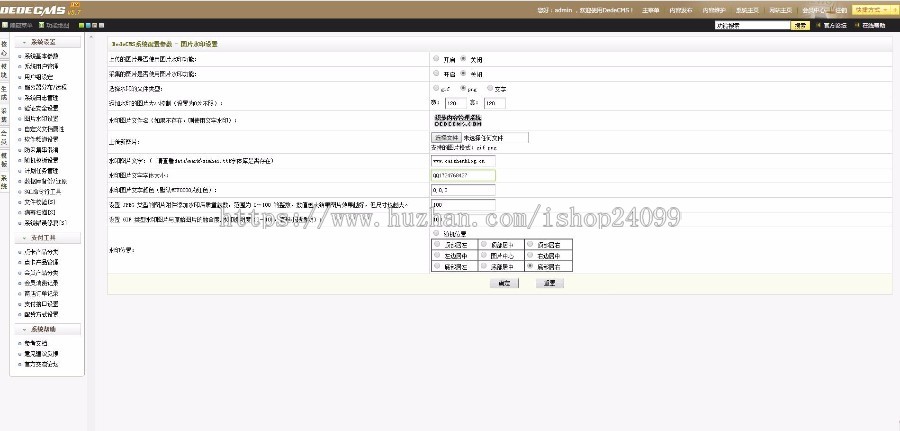The image size is (900, 431).
Task: Go to 系统主页 in top navigation
Action: (747, 10)
